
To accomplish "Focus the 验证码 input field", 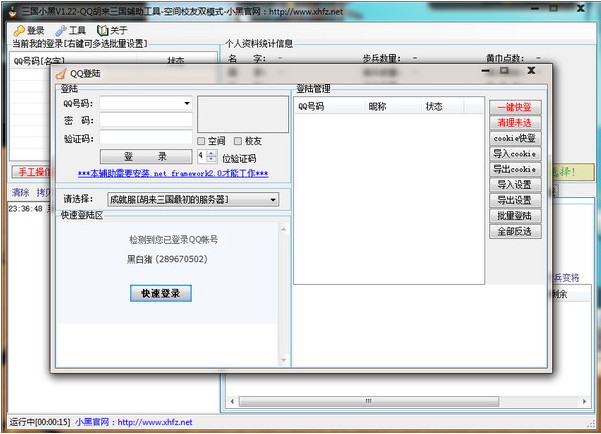I will click(x=146, y=137).
